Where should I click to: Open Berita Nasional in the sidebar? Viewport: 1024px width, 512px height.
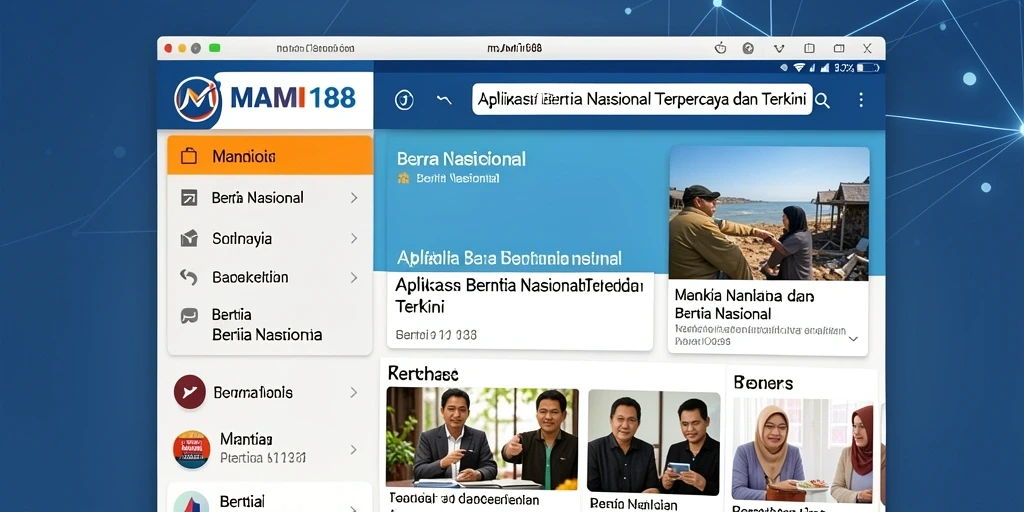click(x=270, y=197)
